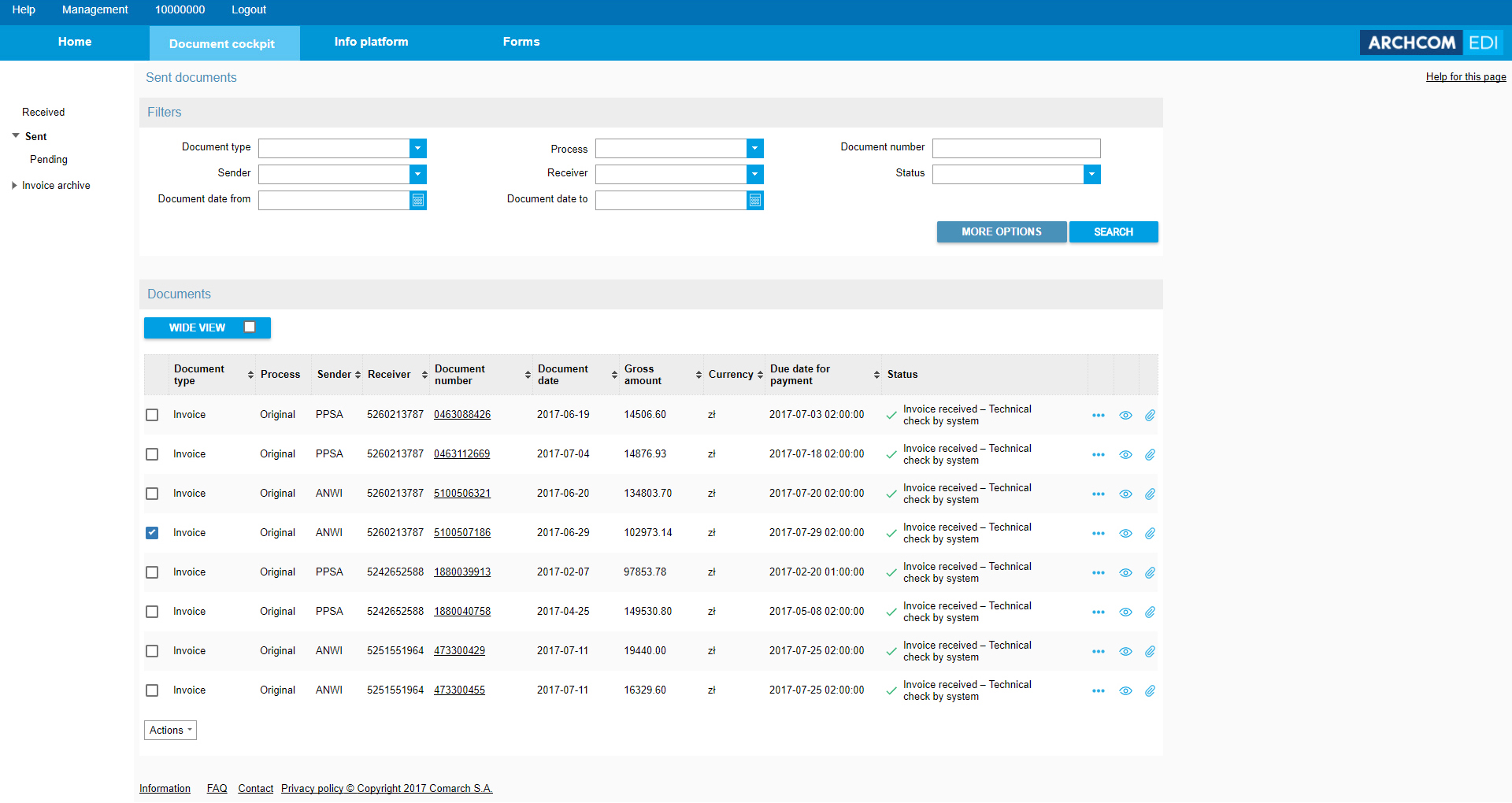The image size is (1512, 803).
Task: Select checkbox for invoice 0463088426
Action: tap(152, 415)
